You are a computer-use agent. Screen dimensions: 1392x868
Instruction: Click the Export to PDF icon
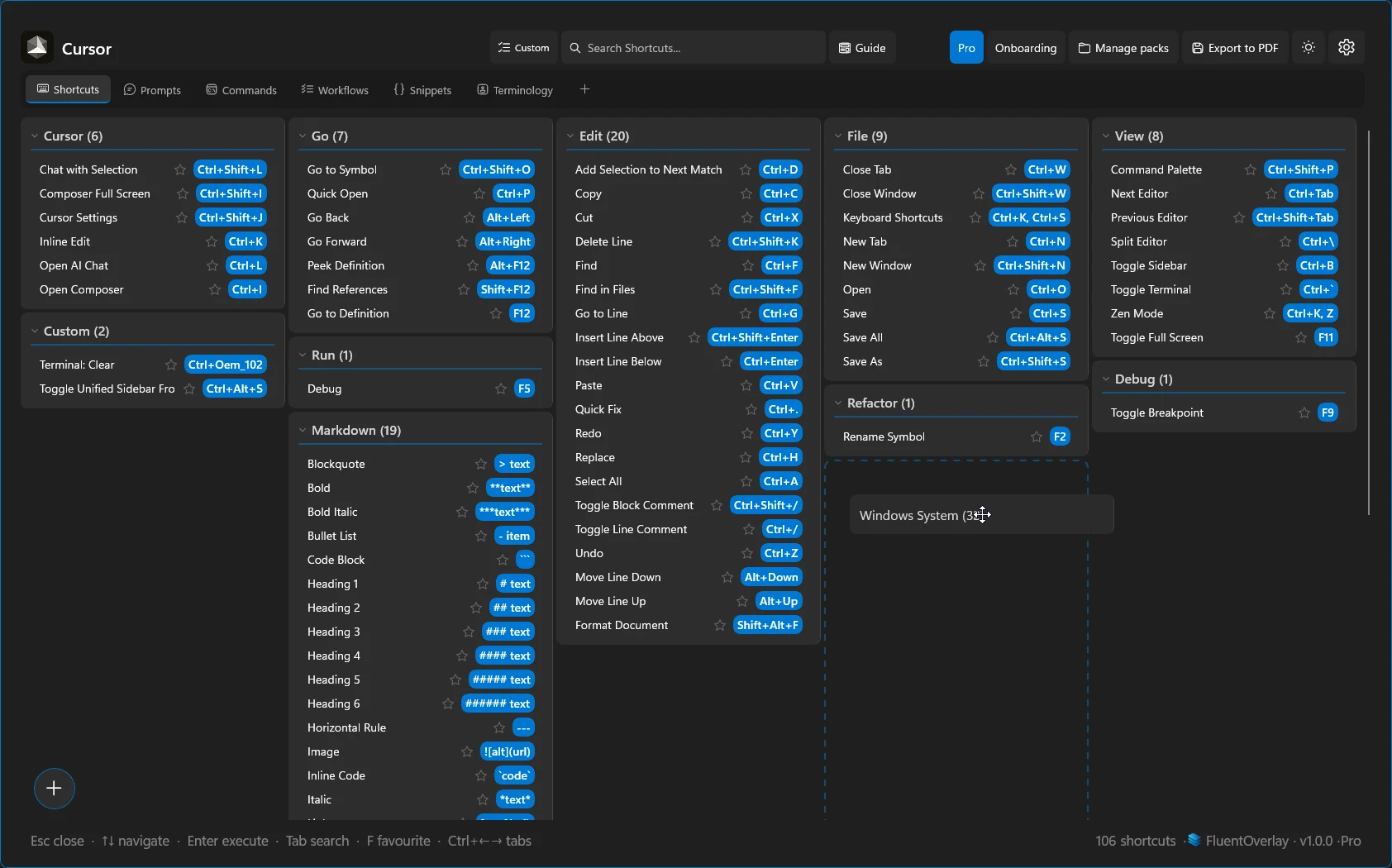(1199, 47)
